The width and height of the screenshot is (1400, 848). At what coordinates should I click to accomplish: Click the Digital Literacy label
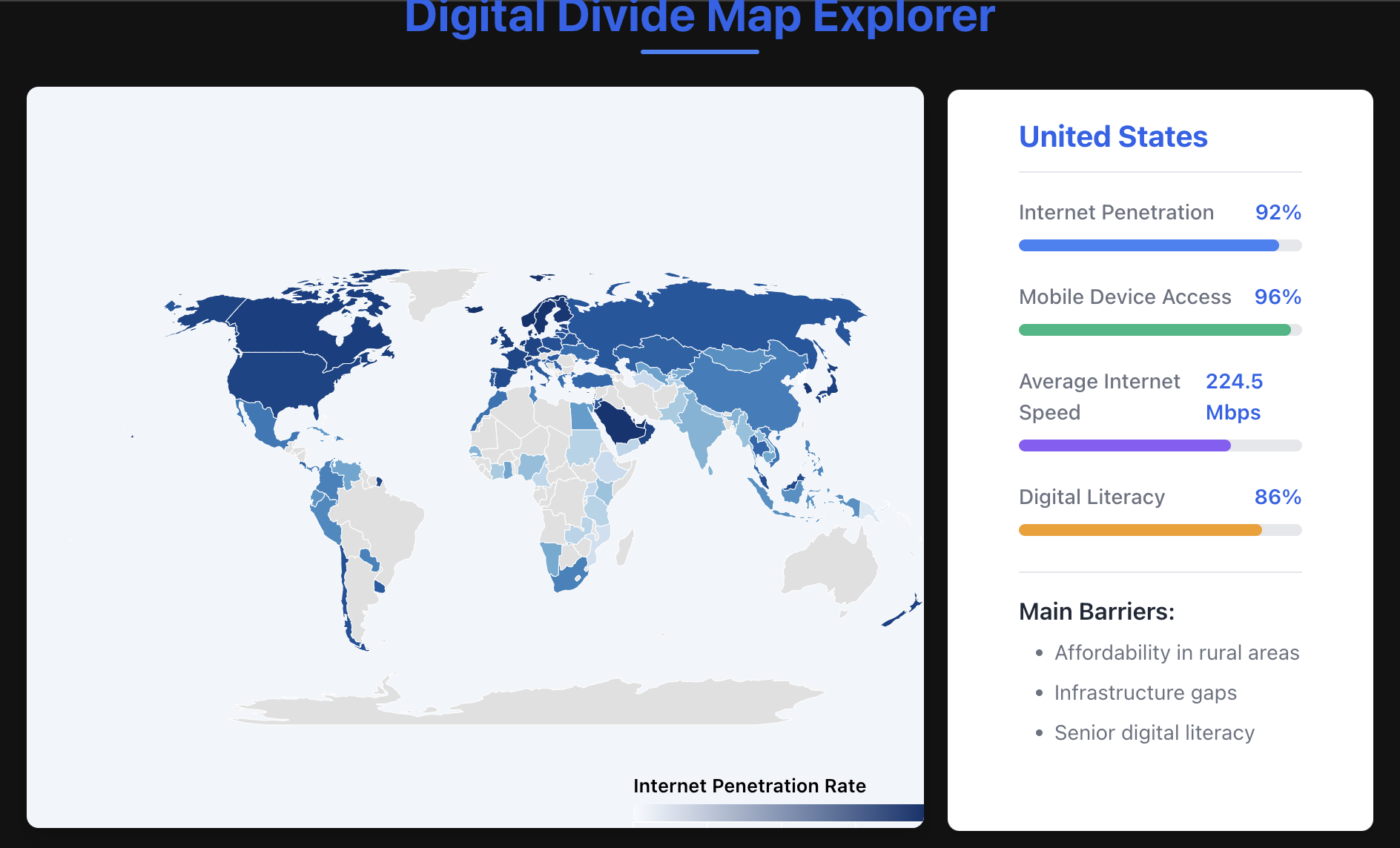click(1092, 497)
